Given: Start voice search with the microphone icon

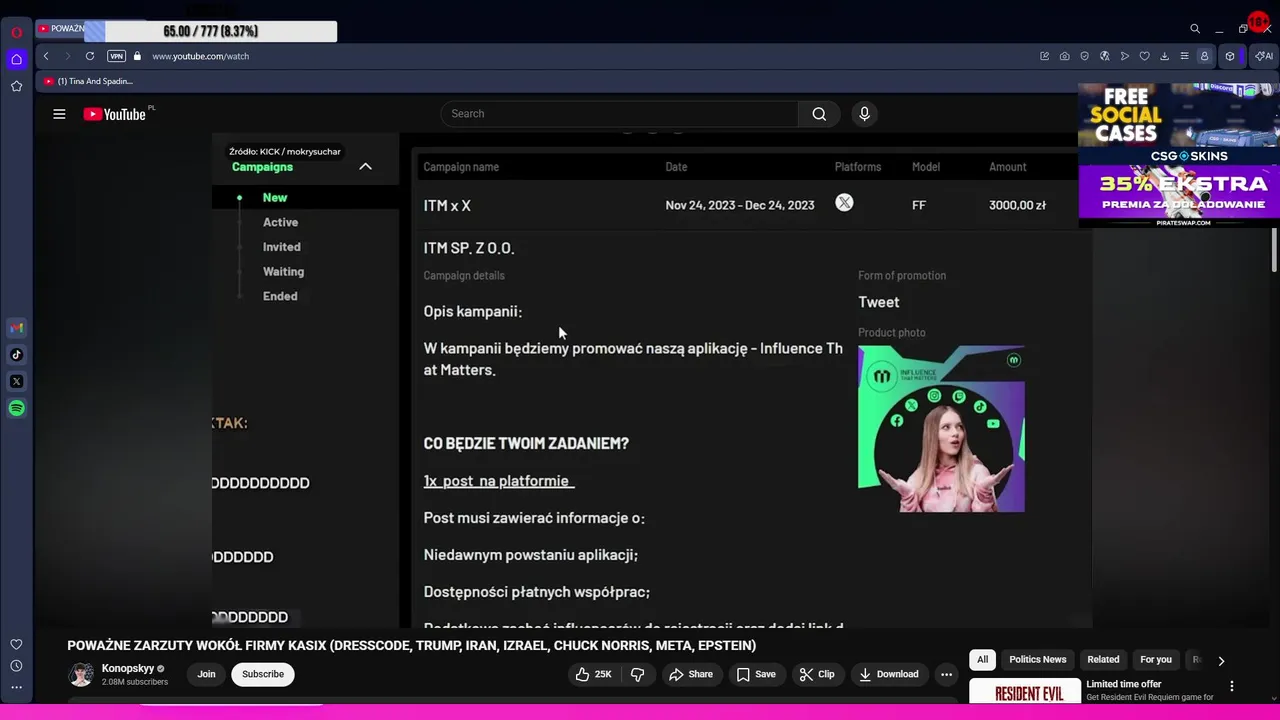Looking at the screenshot, I should click(x=865, y=114).
